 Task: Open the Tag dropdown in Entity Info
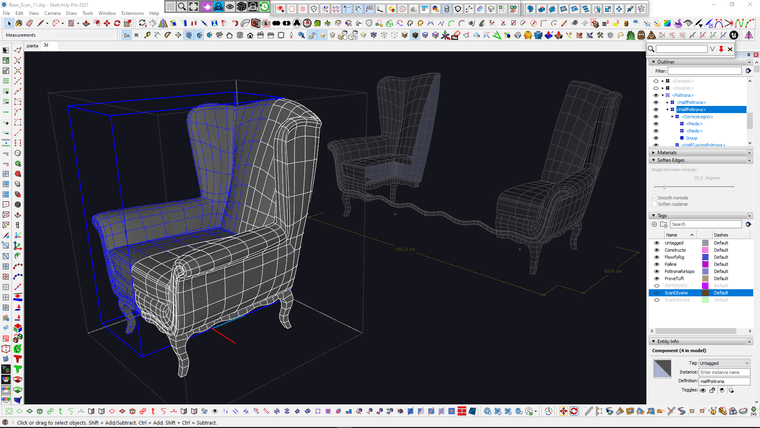click(722, 363)
